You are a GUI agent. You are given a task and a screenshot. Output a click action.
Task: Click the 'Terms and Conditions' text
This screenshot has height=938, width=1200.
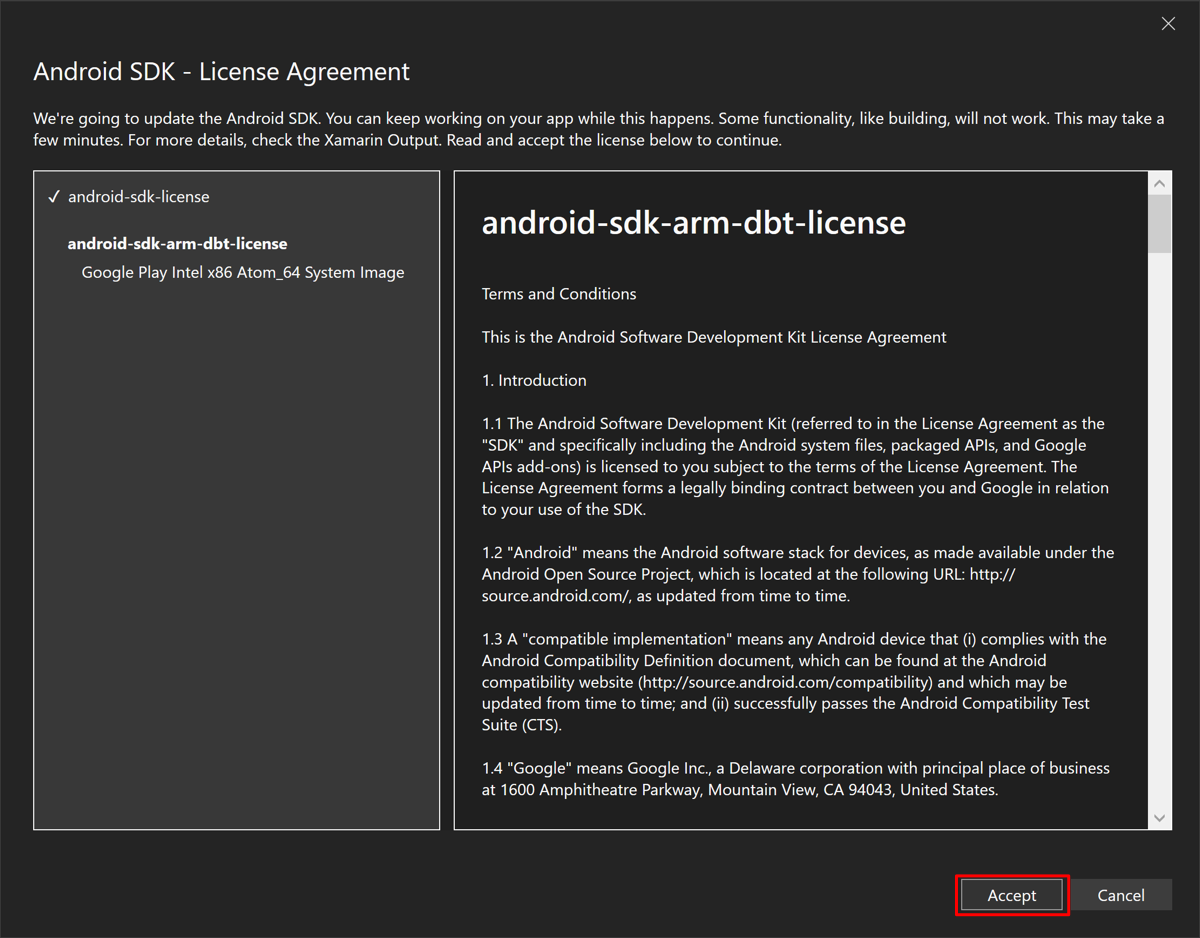tap(559, 294)
